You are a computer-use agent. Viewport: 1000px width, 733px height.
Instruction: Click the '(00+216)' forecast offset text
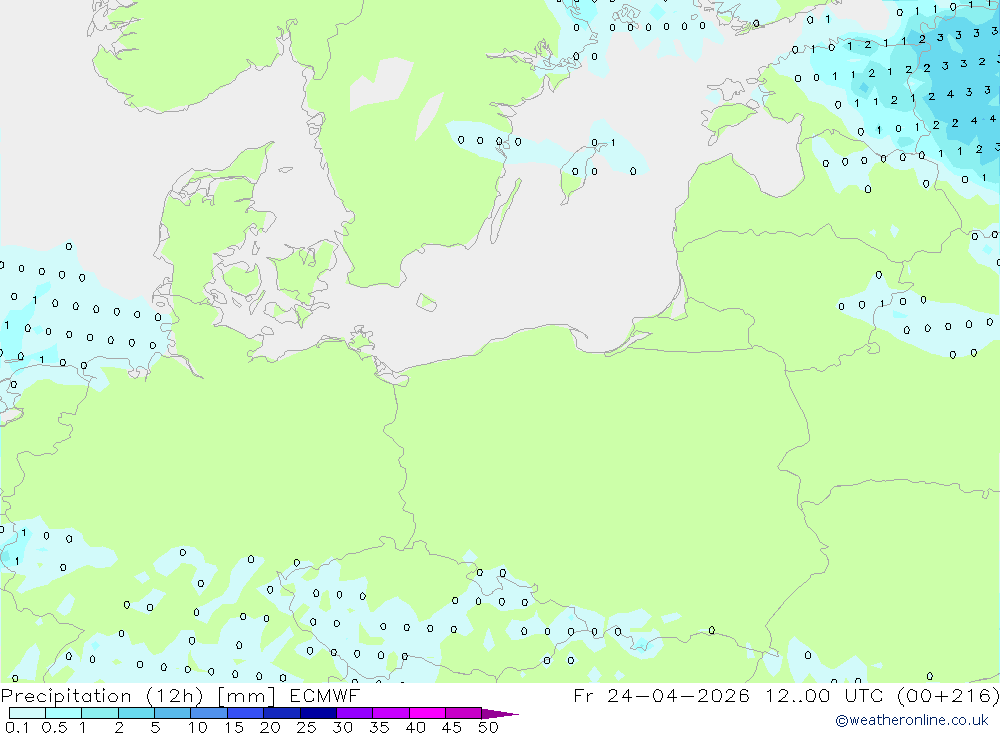pyautogui.click(x=948, y=696)
